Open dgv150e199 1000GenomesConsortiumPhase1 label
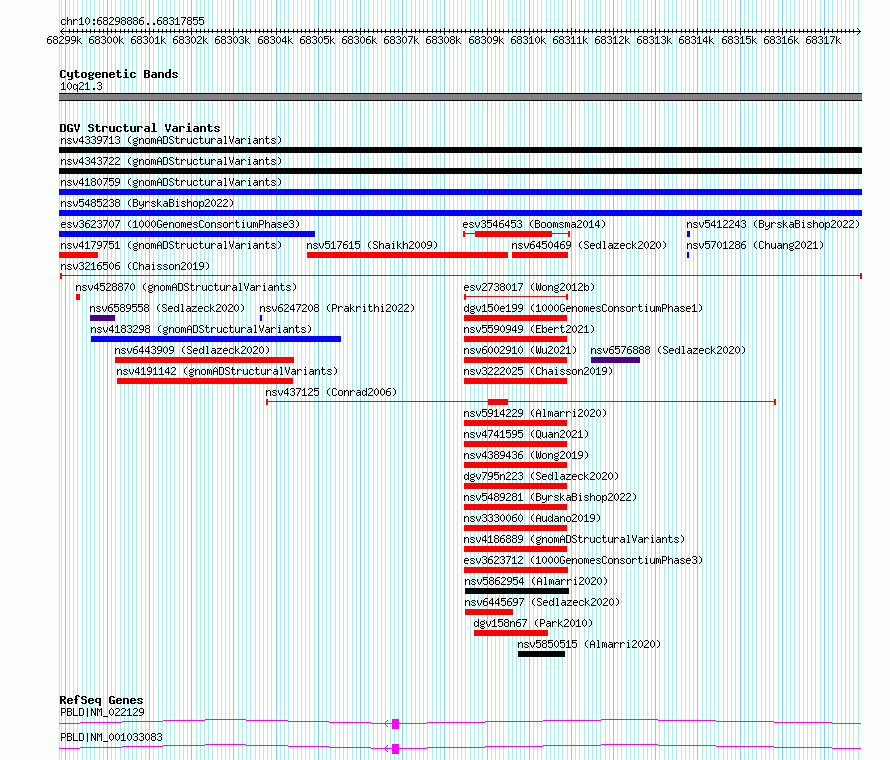 (583, 308)
